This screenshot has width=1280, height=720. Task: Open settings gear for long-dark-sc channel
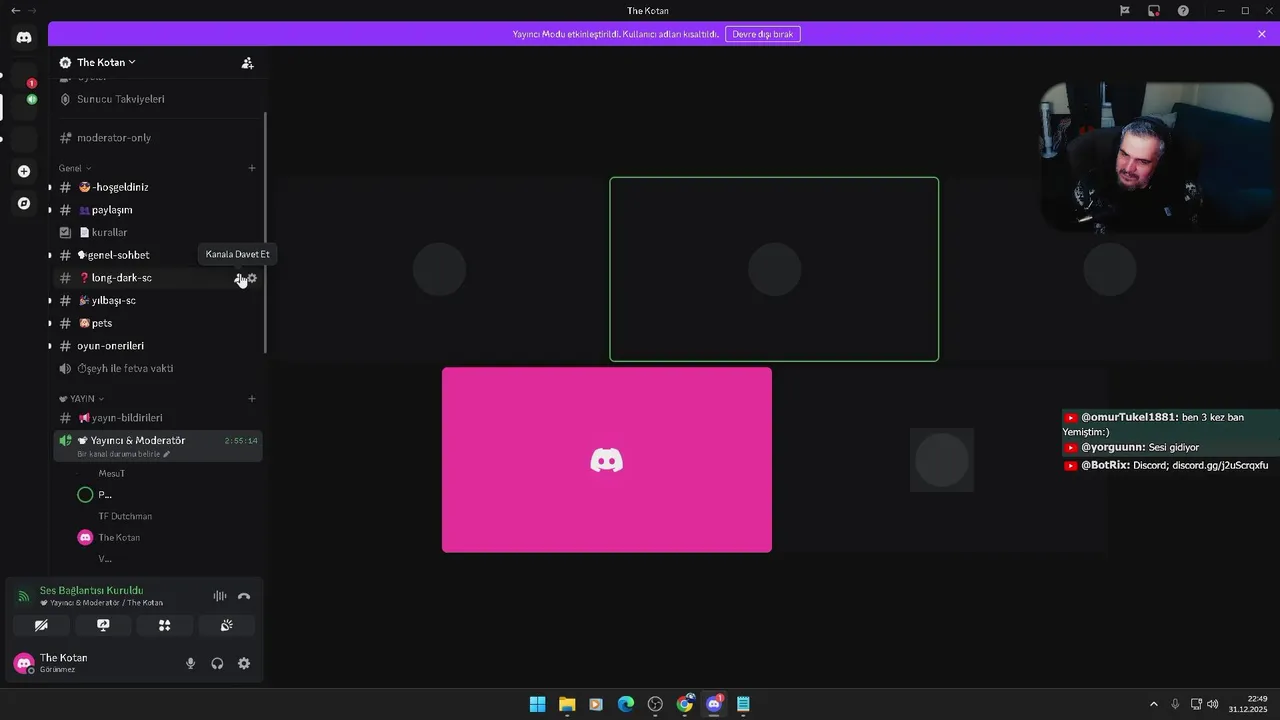[x=252, y=278]
